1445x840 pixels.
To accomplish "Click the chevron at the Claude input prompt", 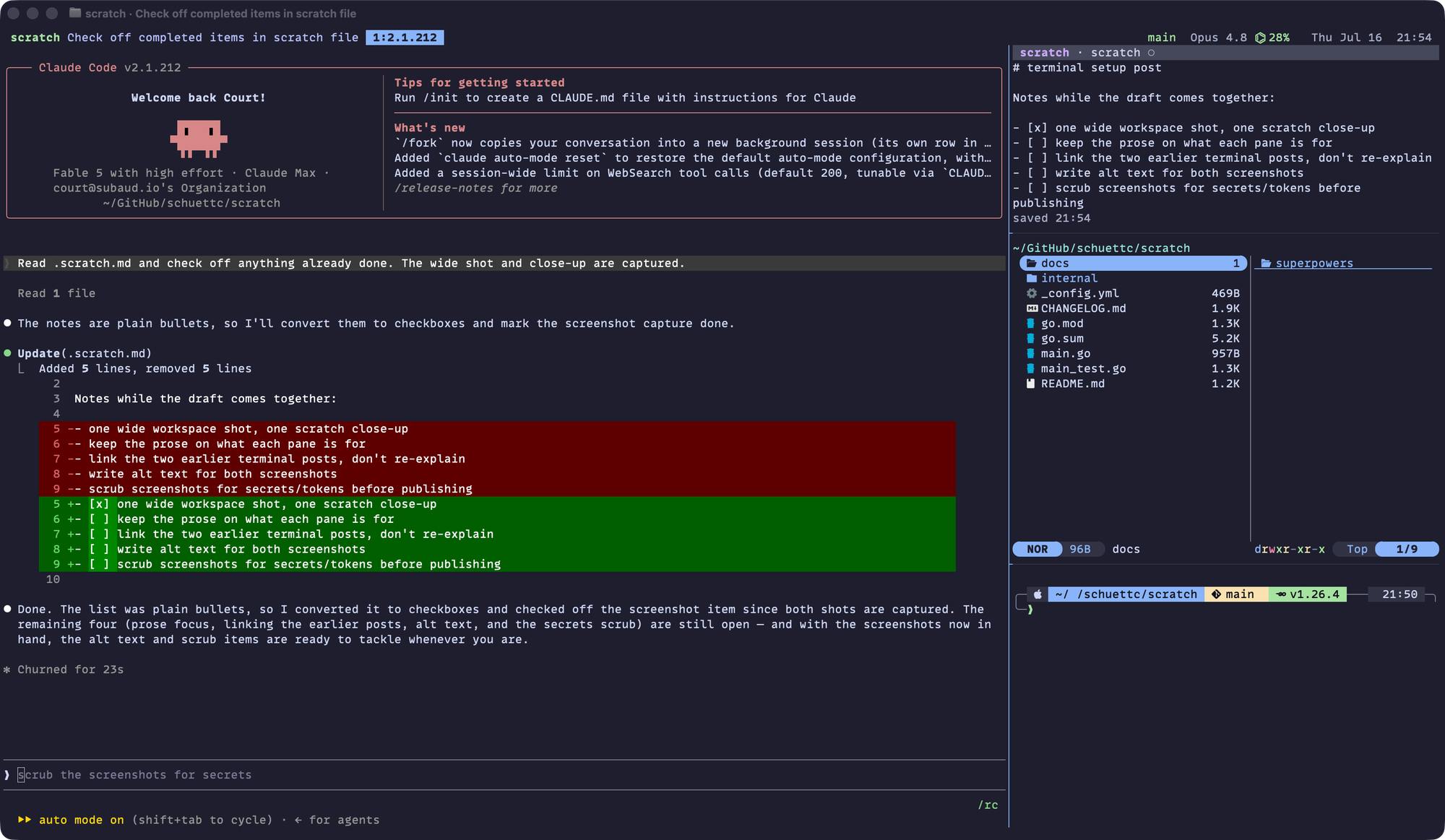I will coord(7,775).
